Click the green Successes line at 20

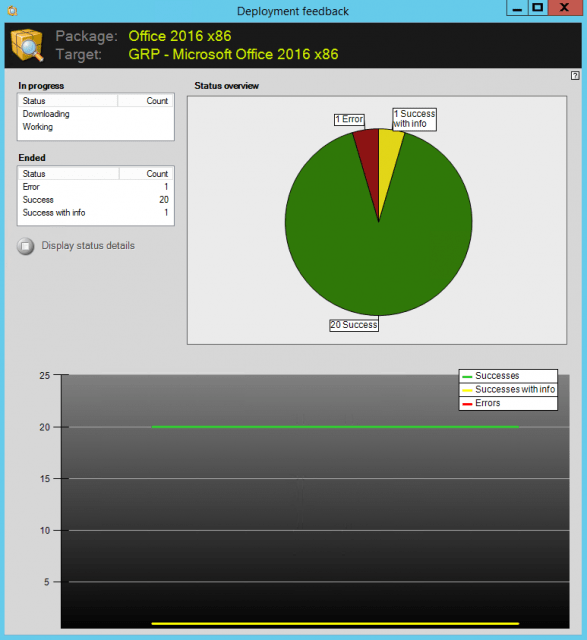pyautogui.click(x=335, y=427)
